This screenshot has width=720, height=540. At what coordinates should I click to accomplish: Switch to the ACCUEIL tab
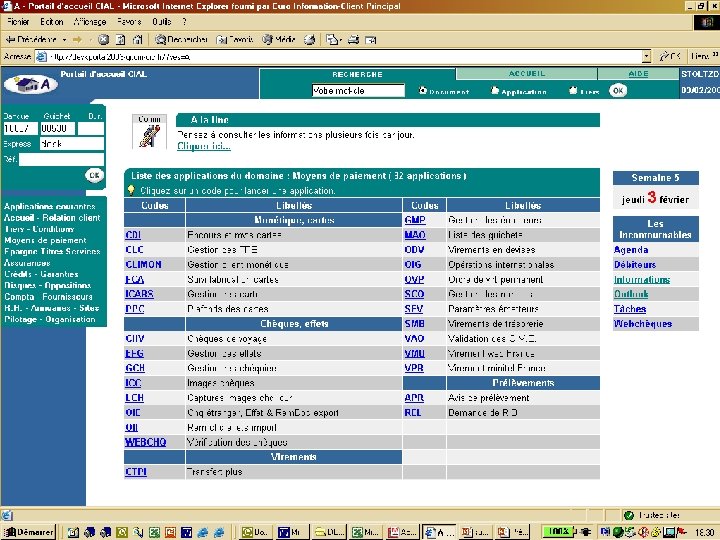527,74
